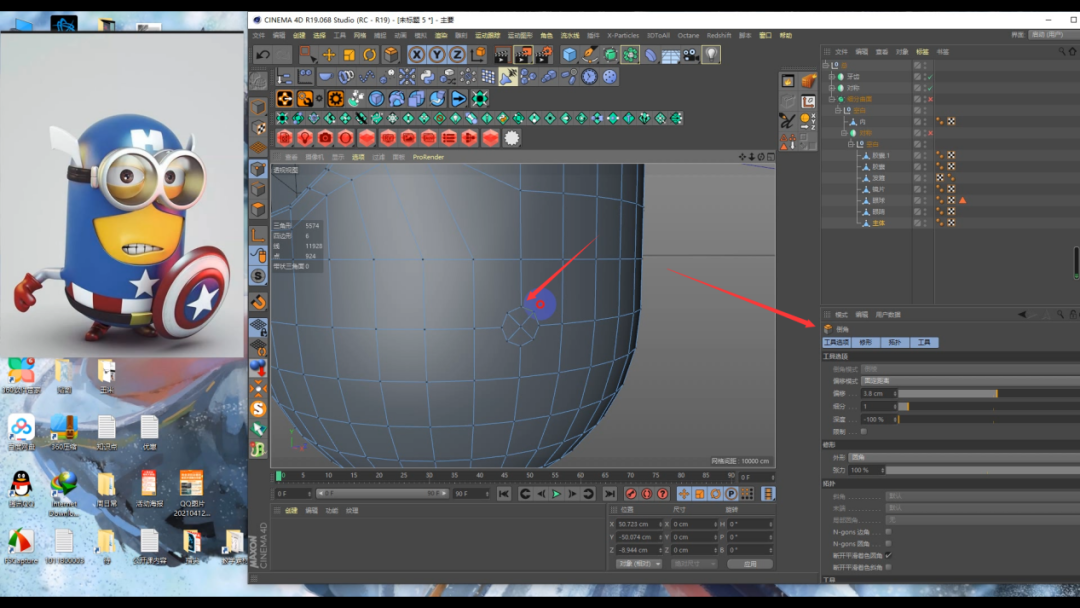Click the Python snake icon in the second toolbar row

(427, 76)
